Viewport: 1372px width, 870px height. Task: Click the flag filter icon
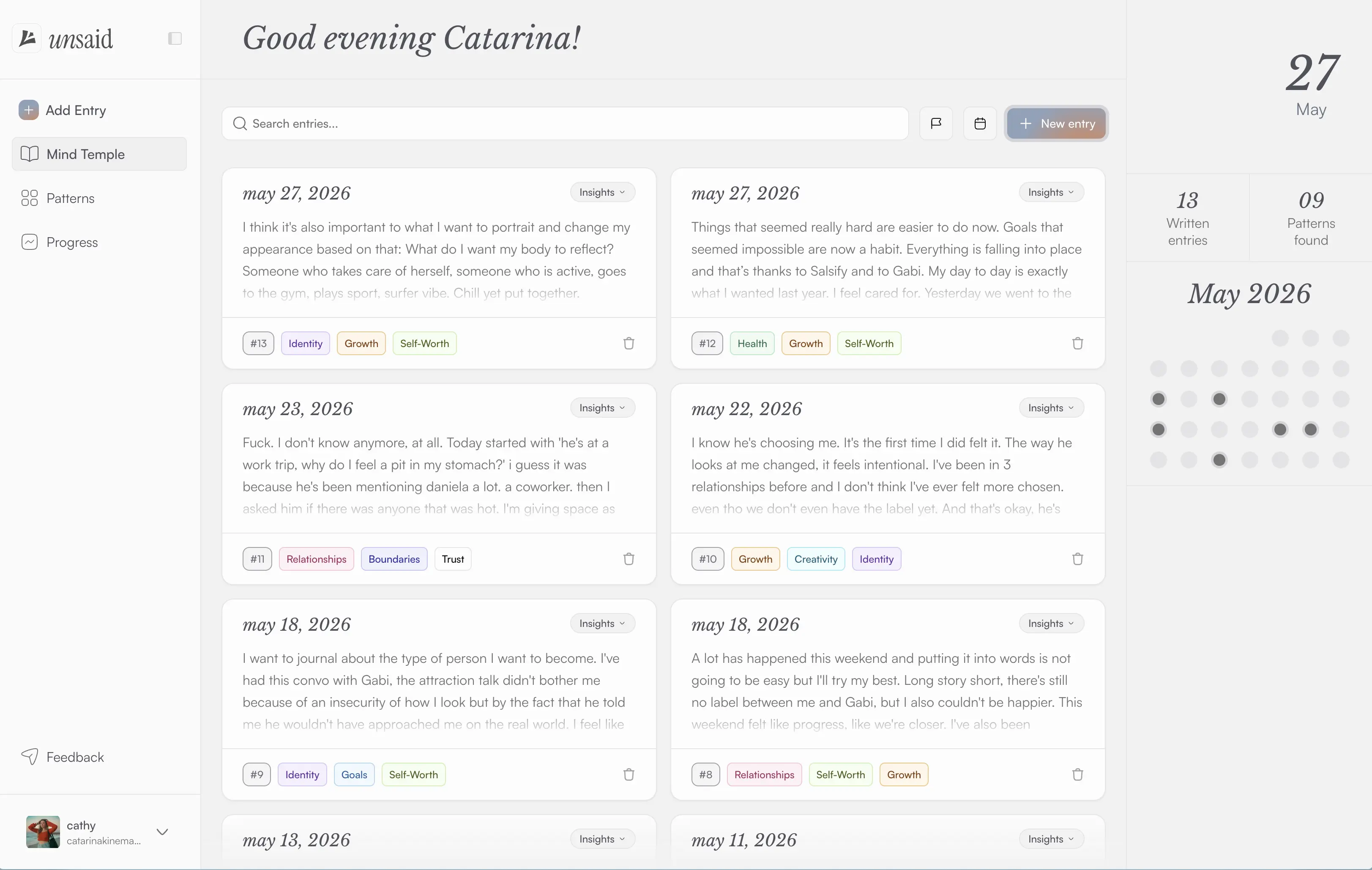[936, 123]
